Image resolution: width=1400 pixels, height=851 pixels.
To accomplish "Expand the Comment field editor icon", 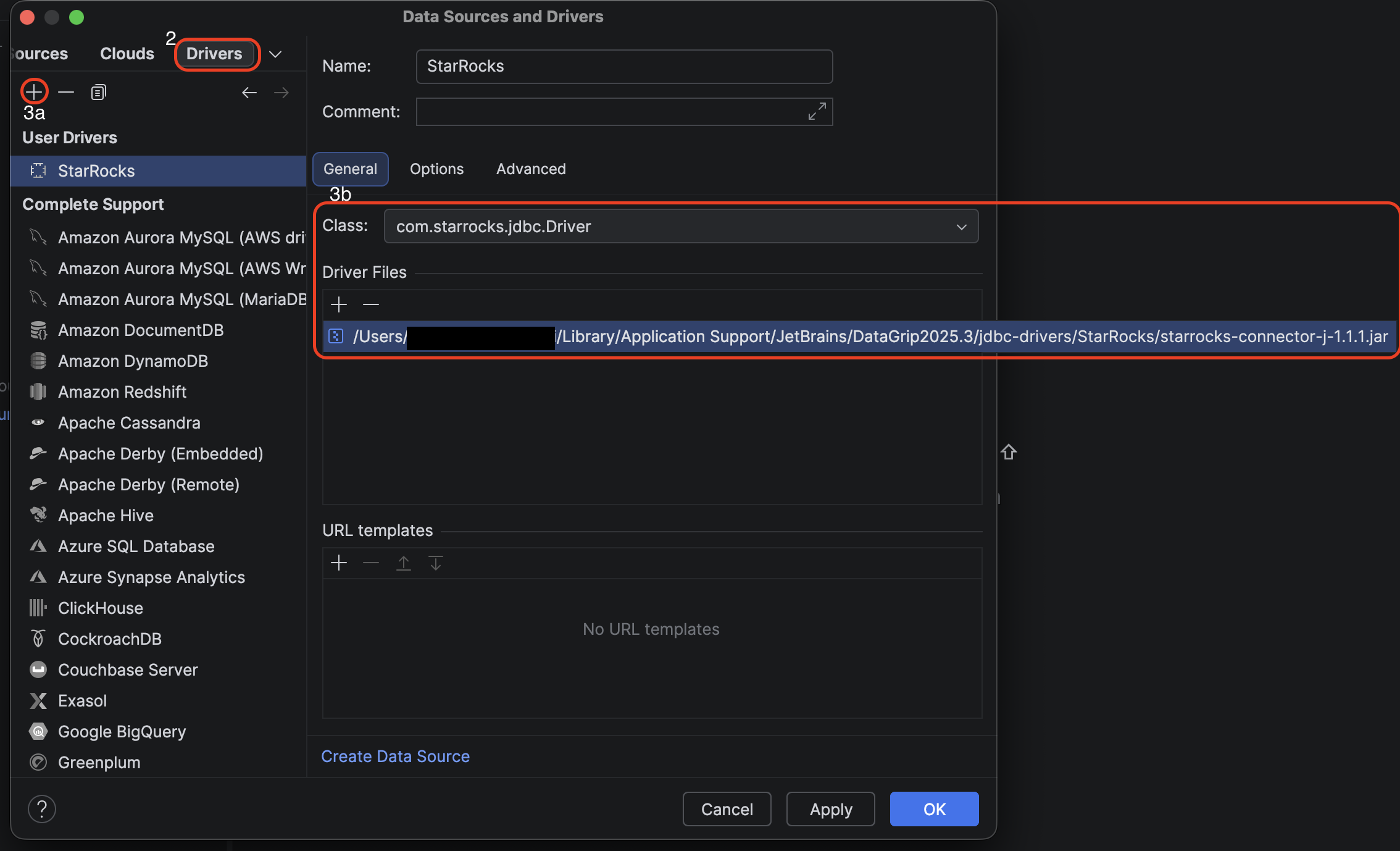I will click(x=816, y=111).
